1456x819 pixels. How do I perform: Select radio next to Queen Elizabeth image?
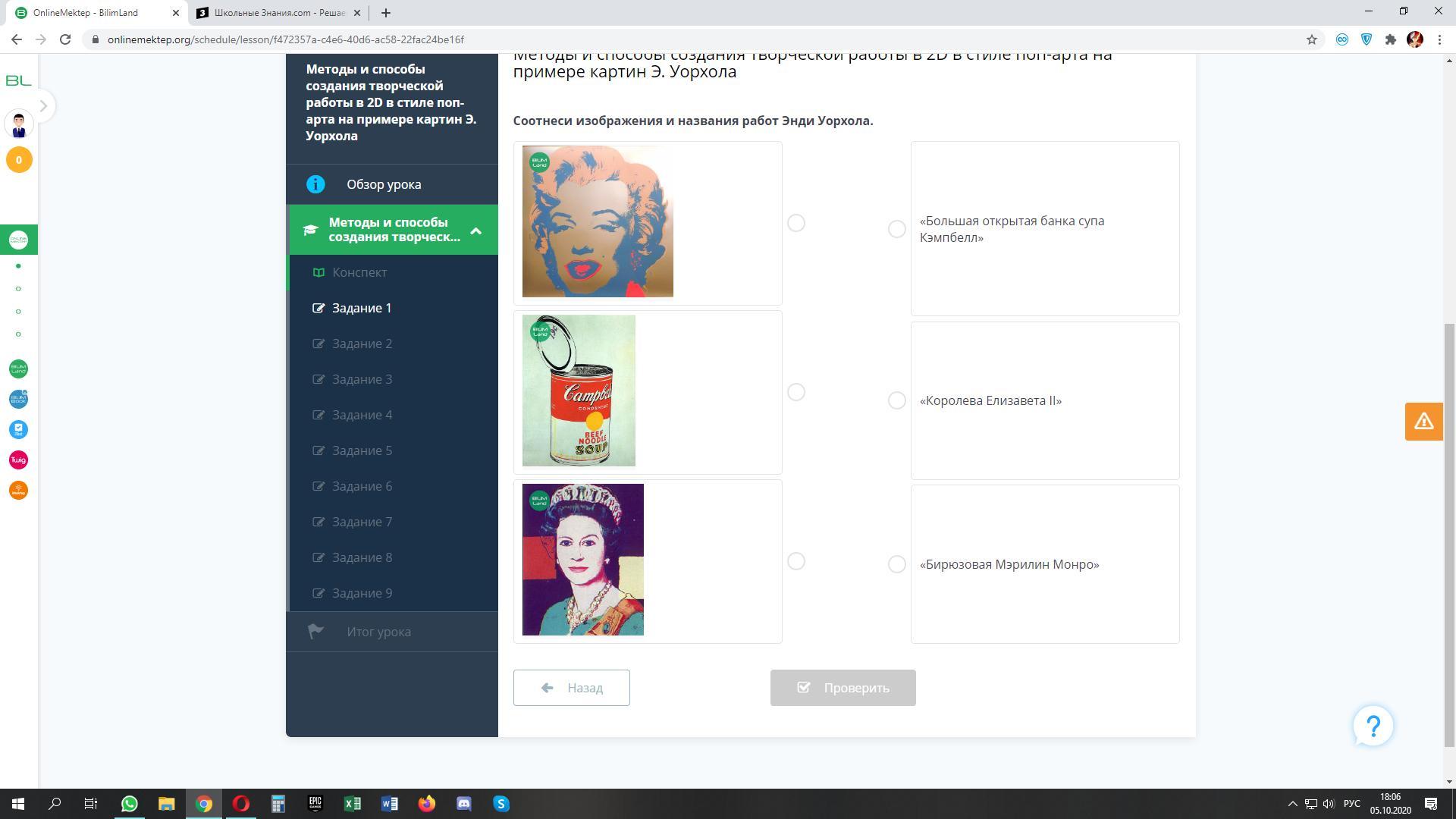pyautogui.click(x=796, y=561)
